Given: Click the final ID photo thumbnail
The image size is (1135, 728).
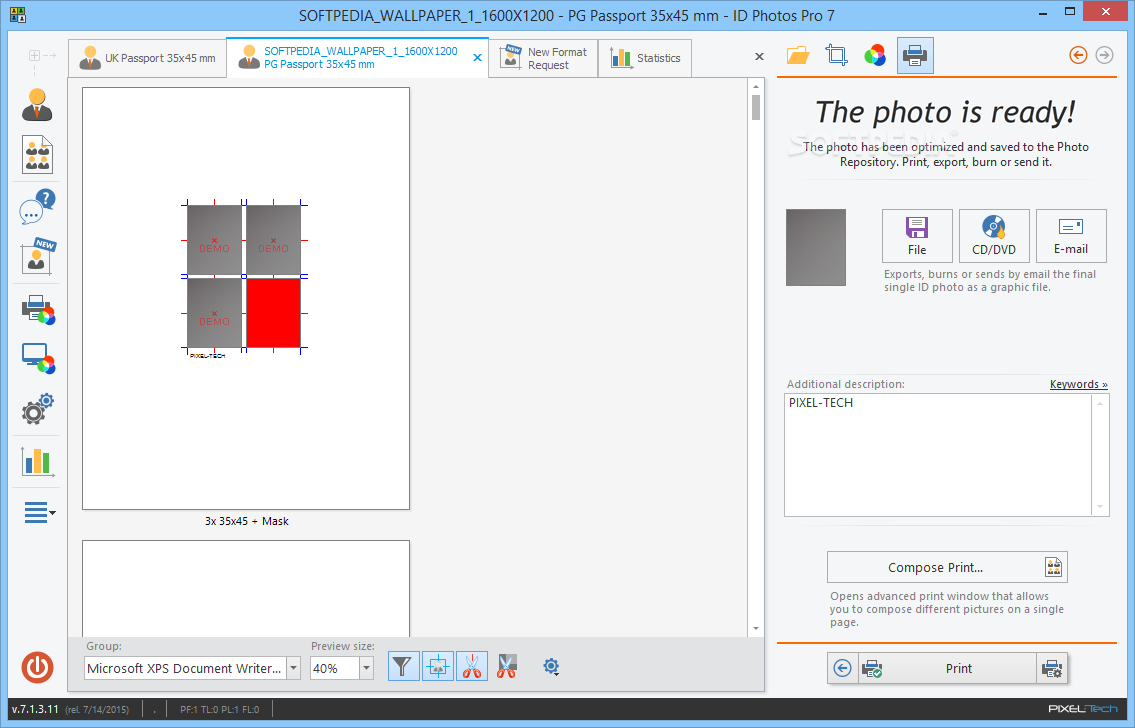Looking at the screenshot, I should (x=816, y=247).
